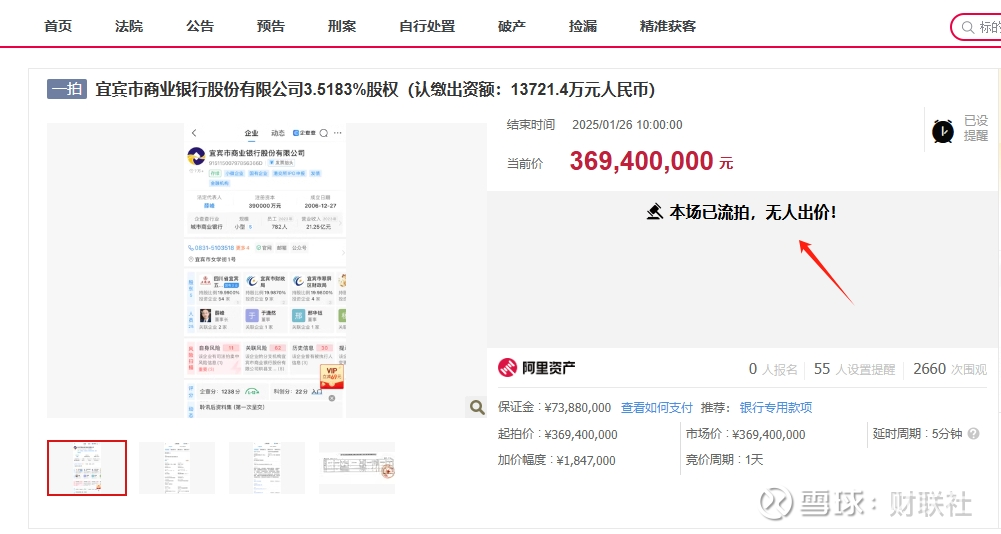Open 精准获客 in the top navigation
The width and height of the screenshot is (1001, 534).
pyautogui.click(x=668, y=26)
